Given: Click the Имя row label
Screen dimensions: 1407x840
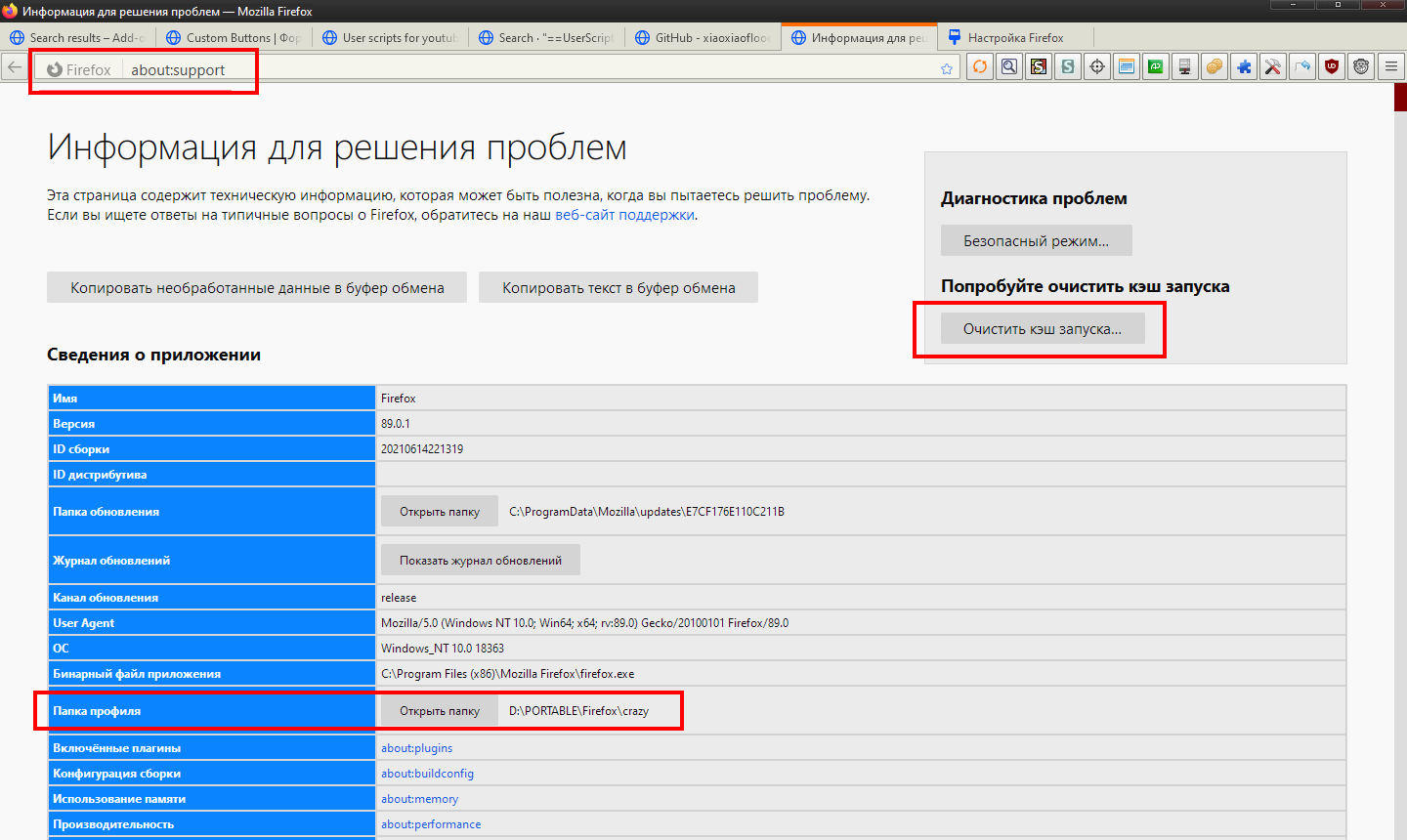Looking at the screenshot, I should point(64,398).
